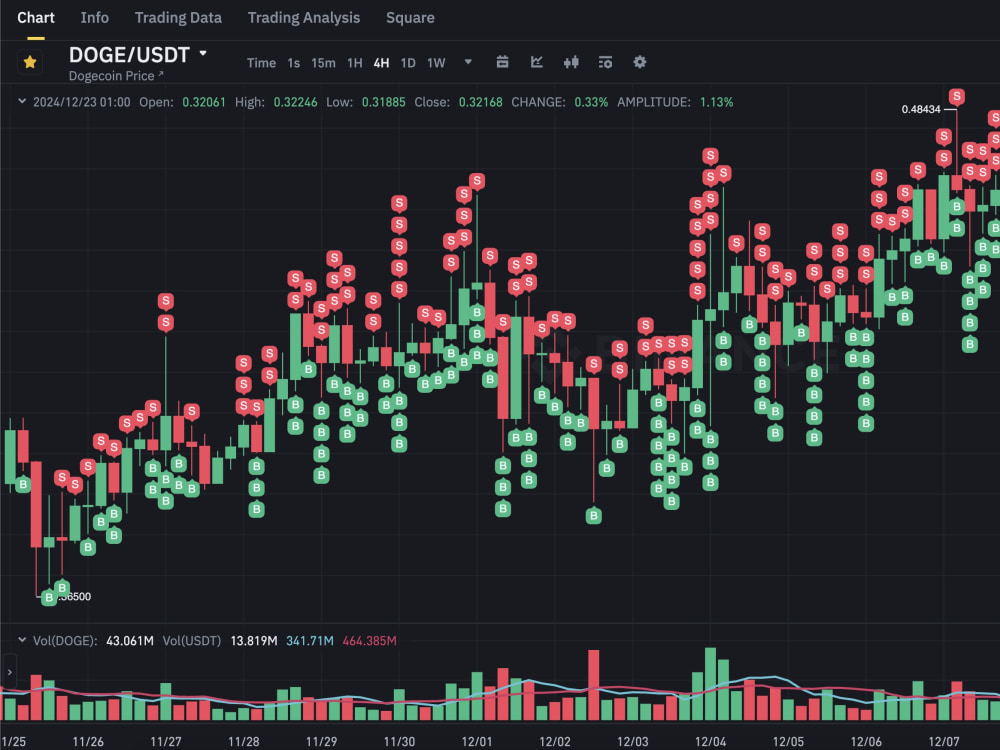Open the technical indicators icon
This screenshot has height=750, width=1000.
pyautogui.click(x=537, y=62)
